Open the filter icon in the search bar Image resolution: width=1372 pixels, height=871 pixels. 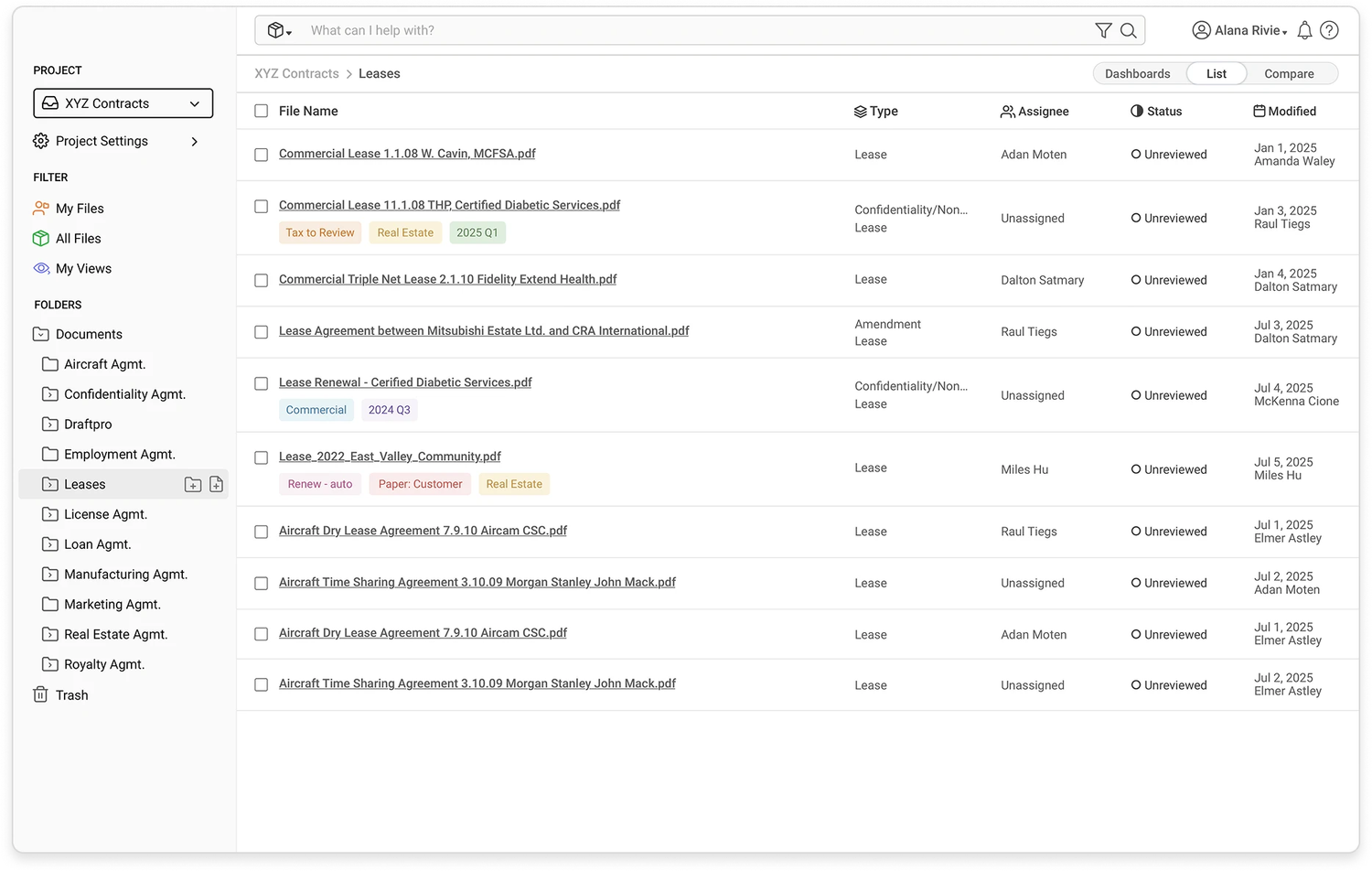[1103, 29]
